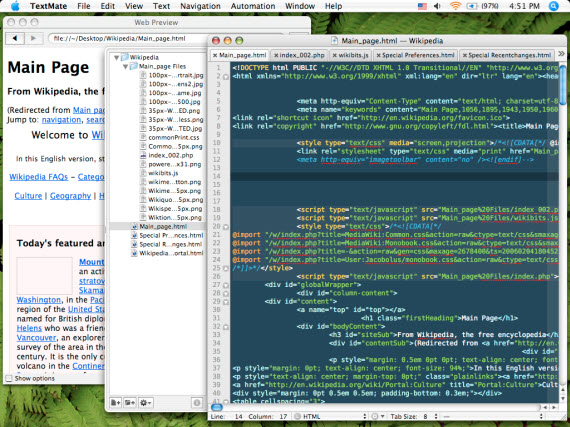Tick the Show options checkbox

9,379
